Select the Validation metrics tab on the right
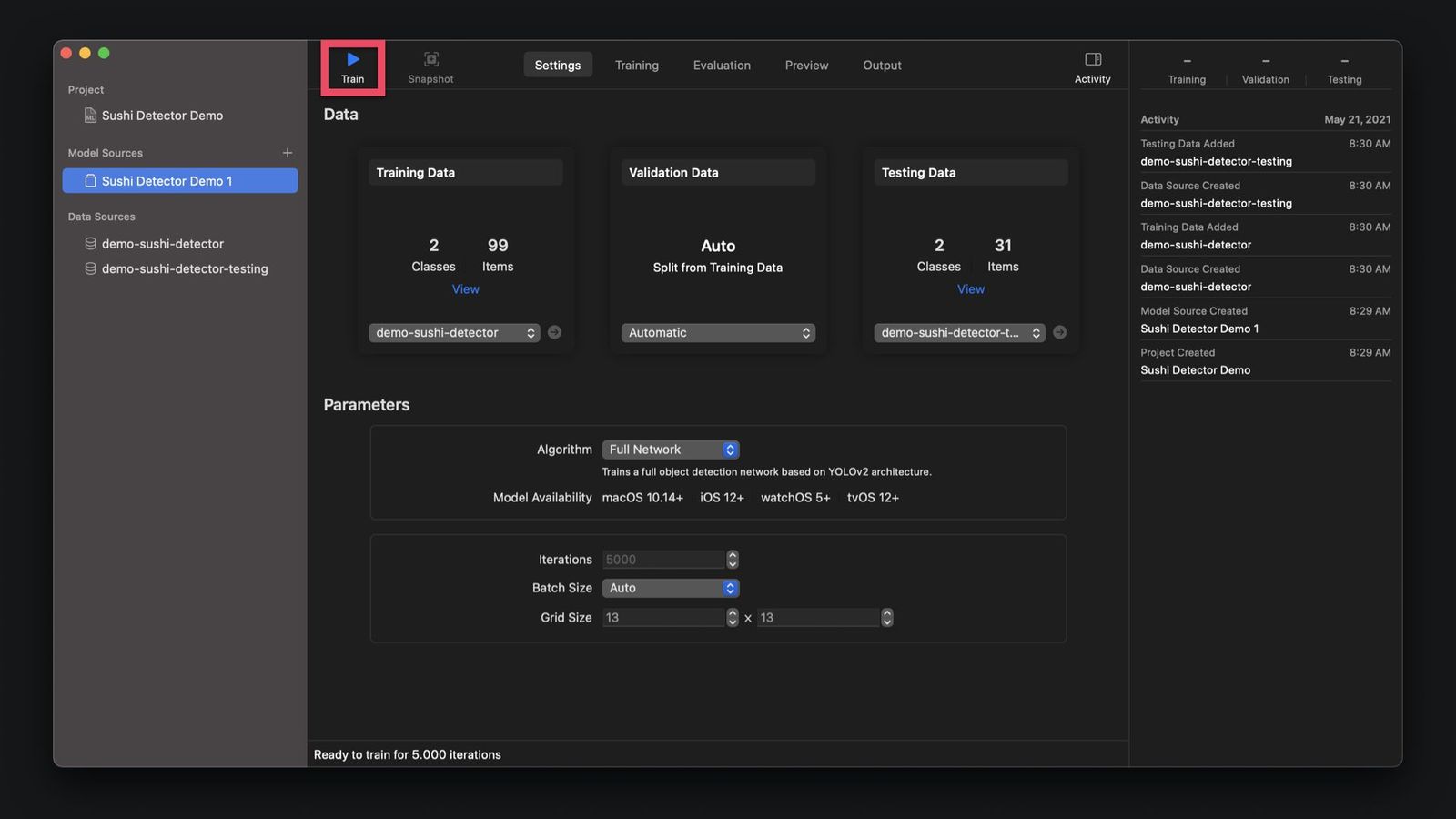 [1265, 79]
